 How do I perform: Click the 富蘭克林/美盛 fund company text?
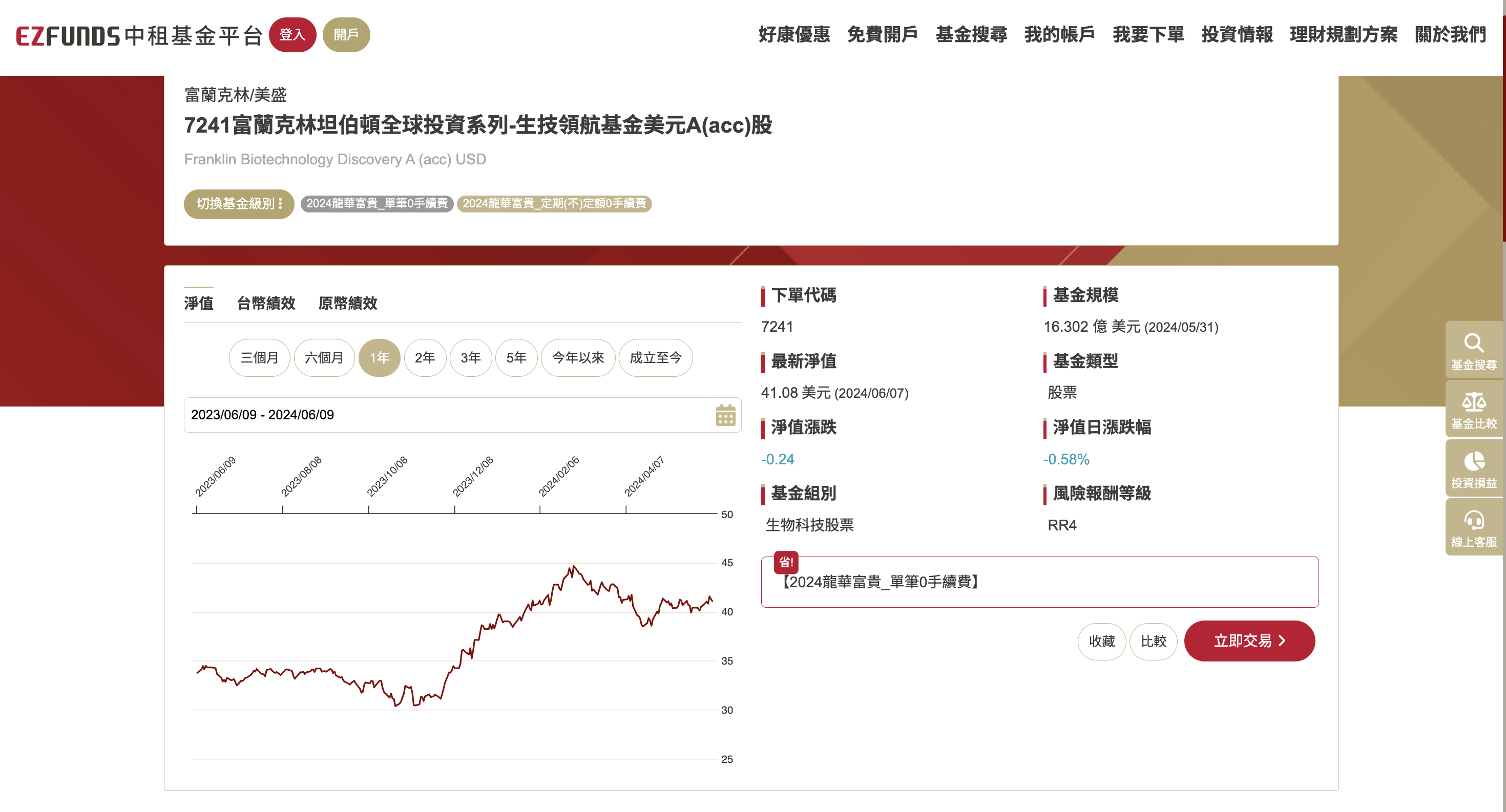pyautogui.click(x=236, y=95)
